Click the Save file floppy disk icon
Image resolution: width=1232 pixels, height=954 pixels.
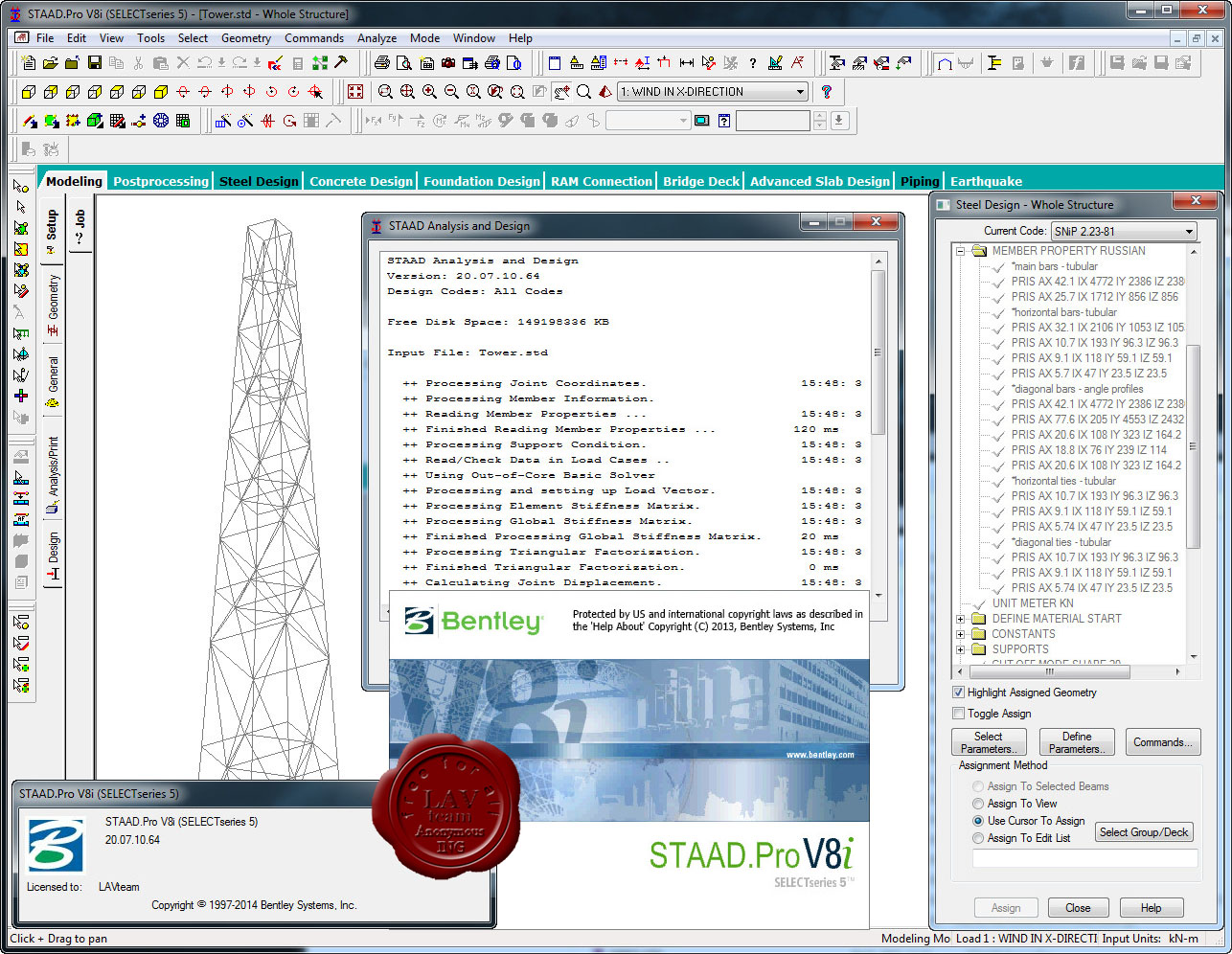click(94, 63)
